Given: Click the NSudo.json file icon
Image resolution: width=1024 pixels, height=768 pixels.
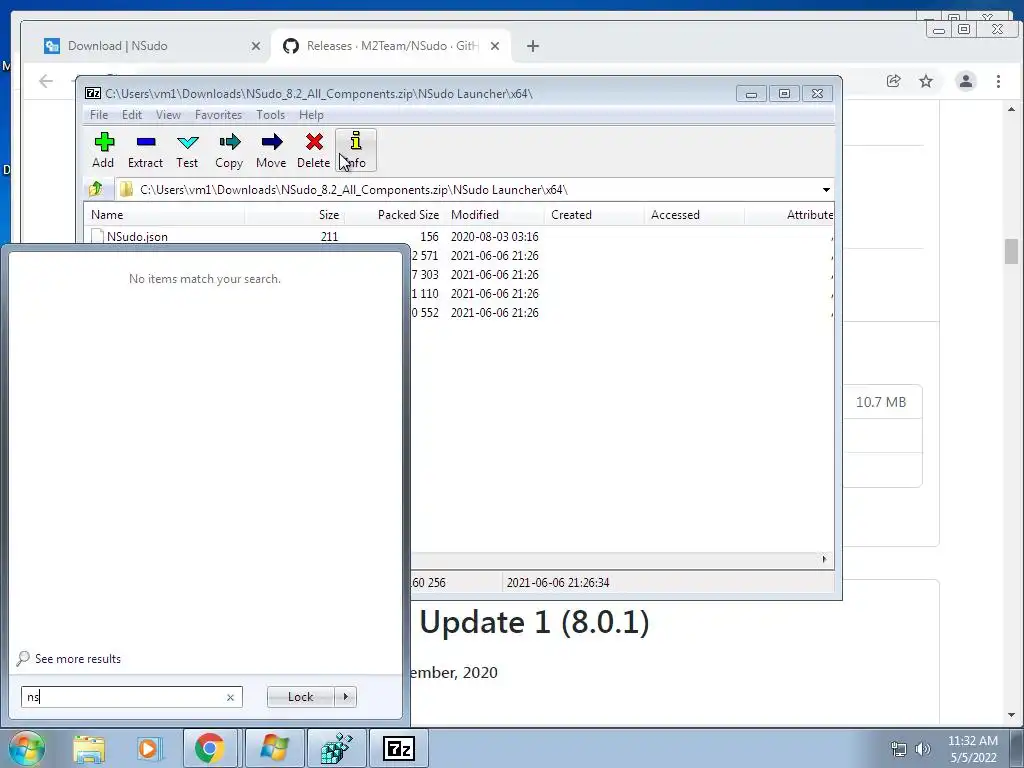Looking at the screenshot, I should pyautogui.click(x=97, y=236).
